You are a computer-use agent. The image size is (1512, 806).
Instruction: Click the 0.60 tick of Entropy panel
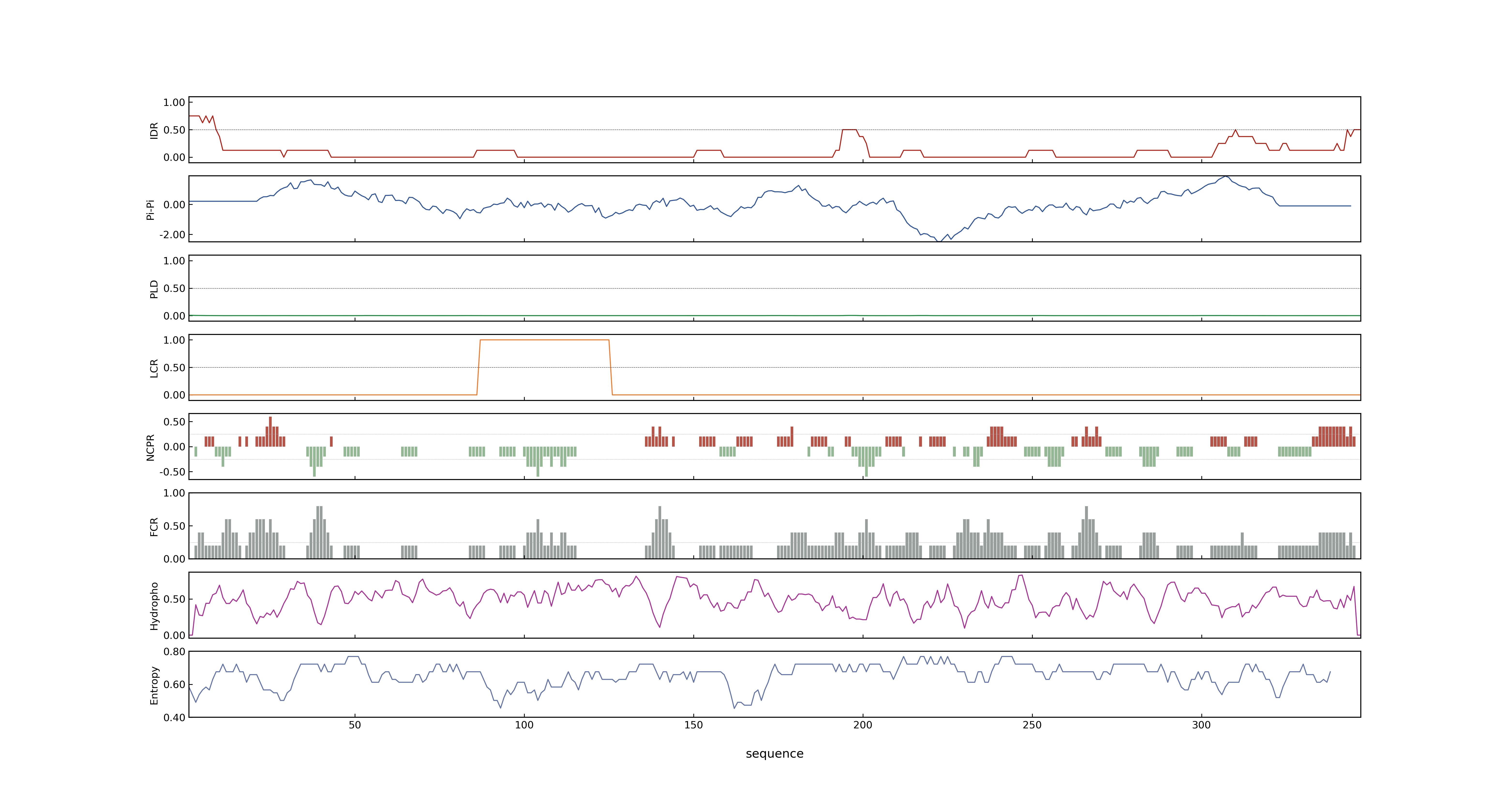[174, 685]
